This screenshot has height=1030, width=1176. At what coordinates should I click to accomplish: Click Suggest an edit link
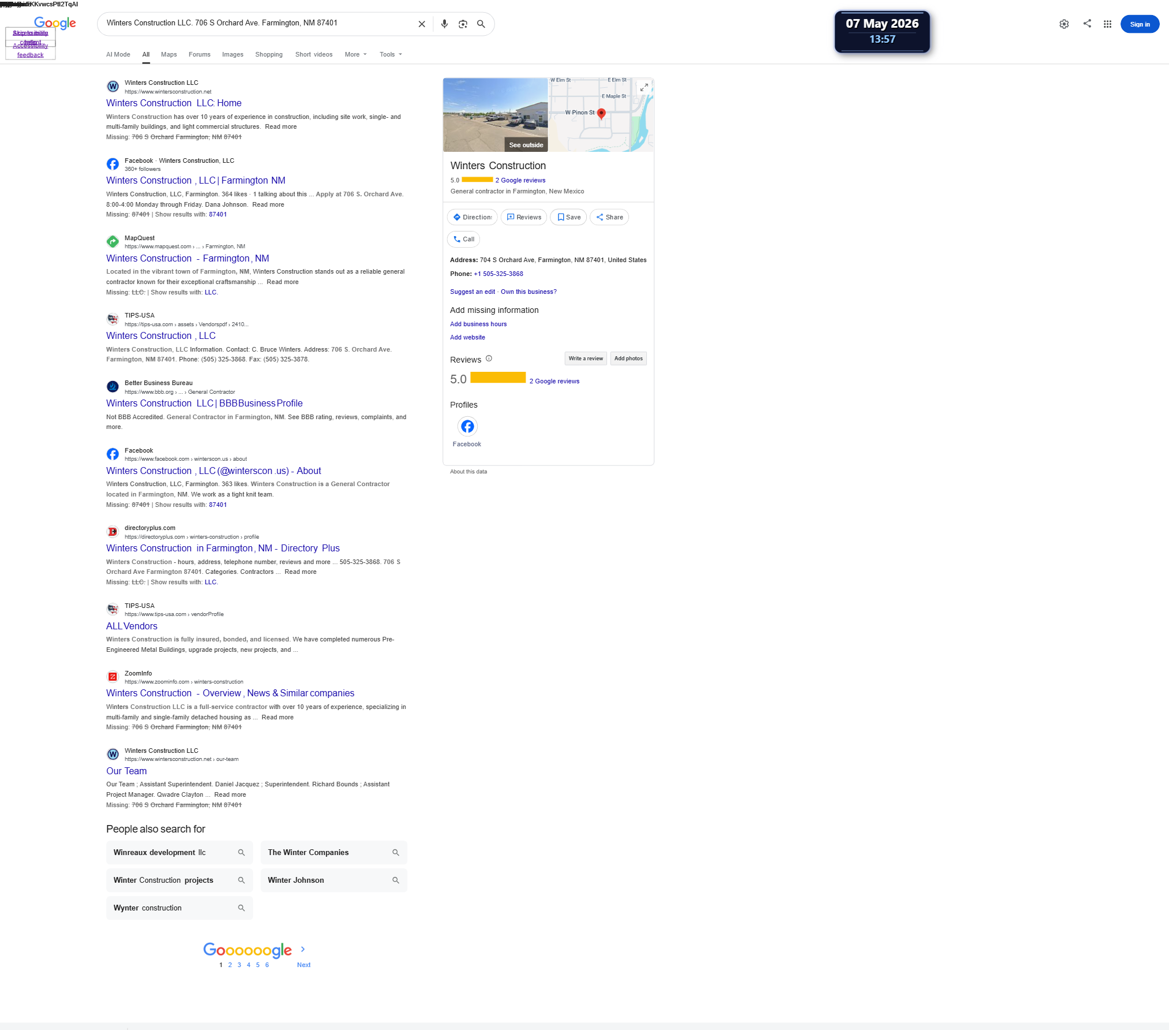[x=472, y=292]
